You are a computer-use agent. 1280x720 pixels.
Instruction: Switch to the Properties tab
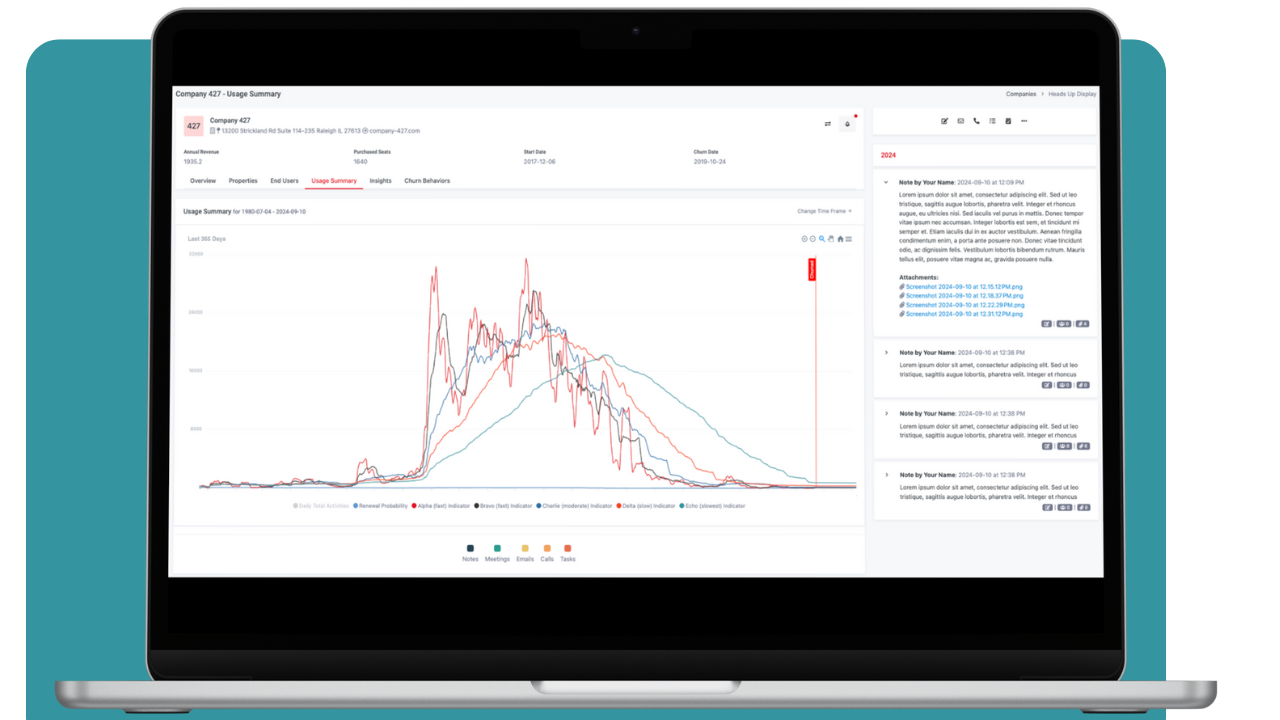point(243,181)
